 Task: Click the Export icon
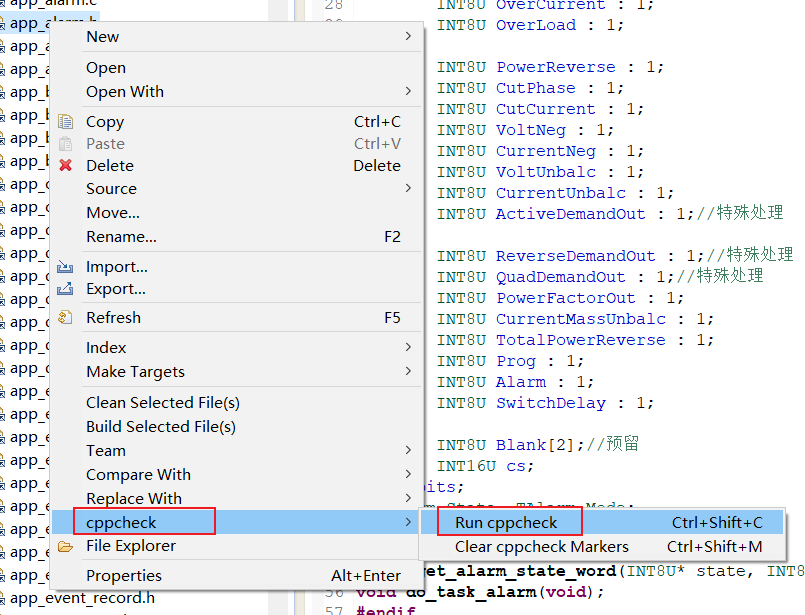pos(65,289)
